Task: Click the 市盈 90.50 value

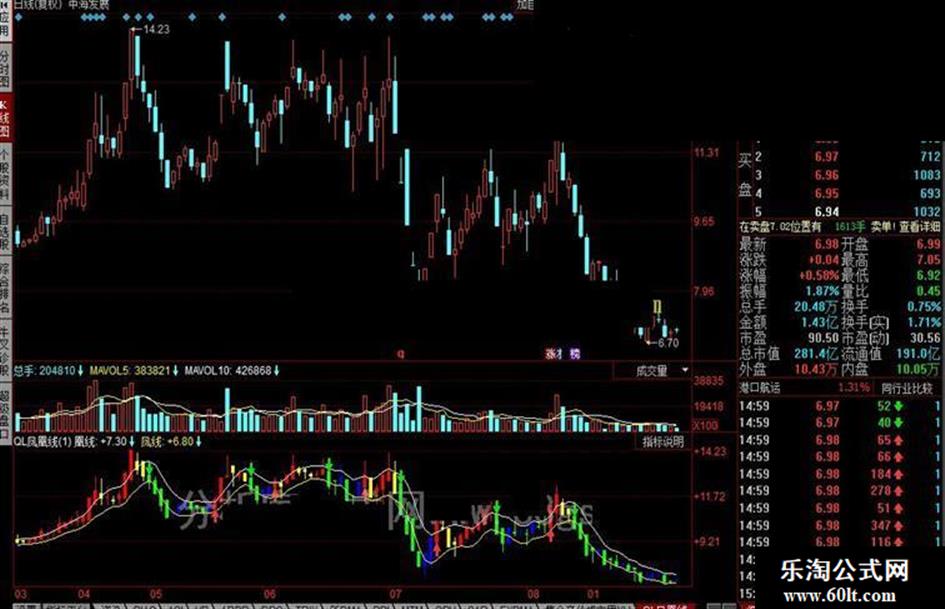Action: coord(823,338)
